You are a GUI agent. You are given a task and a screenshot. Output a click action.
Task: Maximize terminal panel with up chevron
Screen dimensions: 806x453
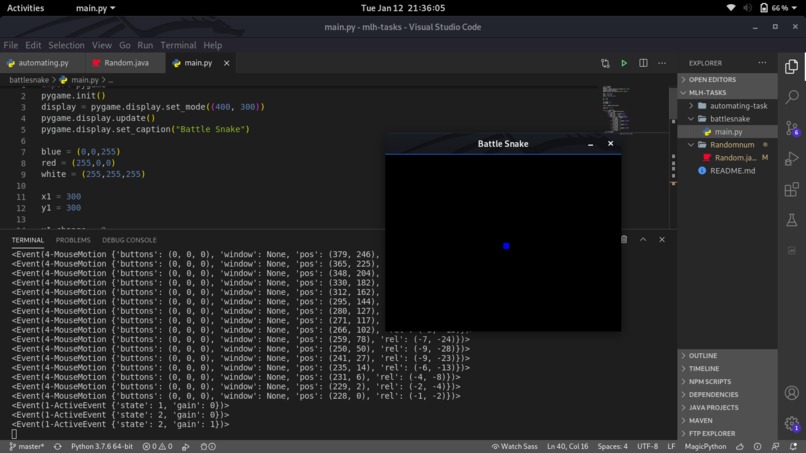[x=643, y=240]
